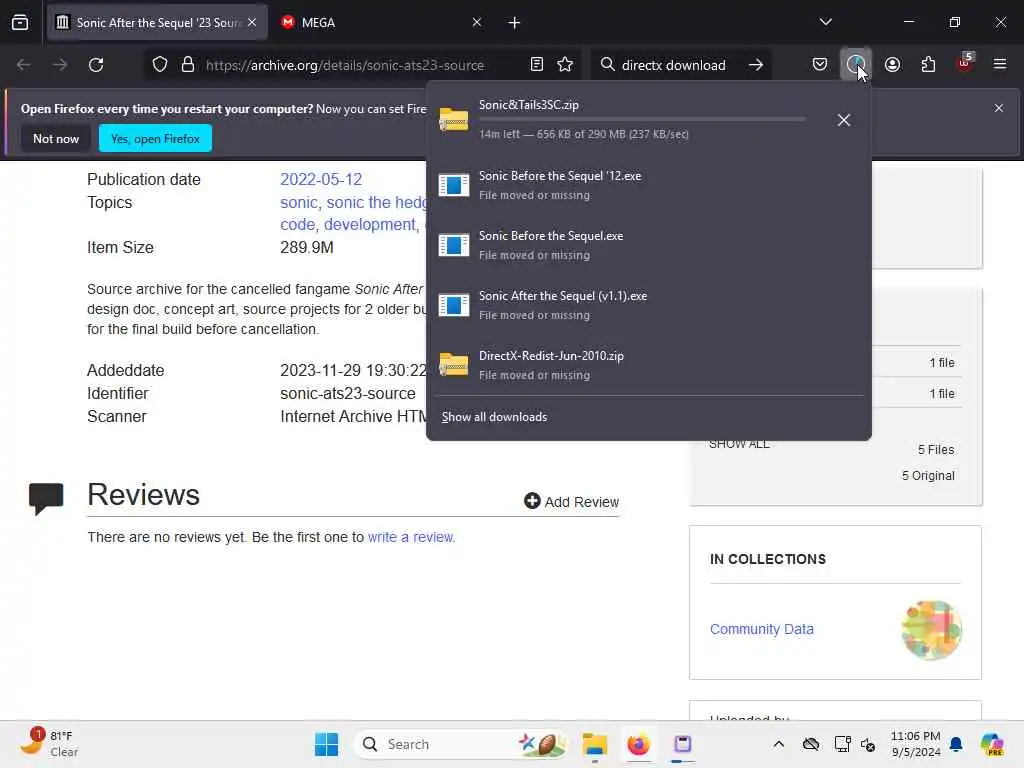Click Show all downloads
The image size is (1024, 768).
(494, 417)
